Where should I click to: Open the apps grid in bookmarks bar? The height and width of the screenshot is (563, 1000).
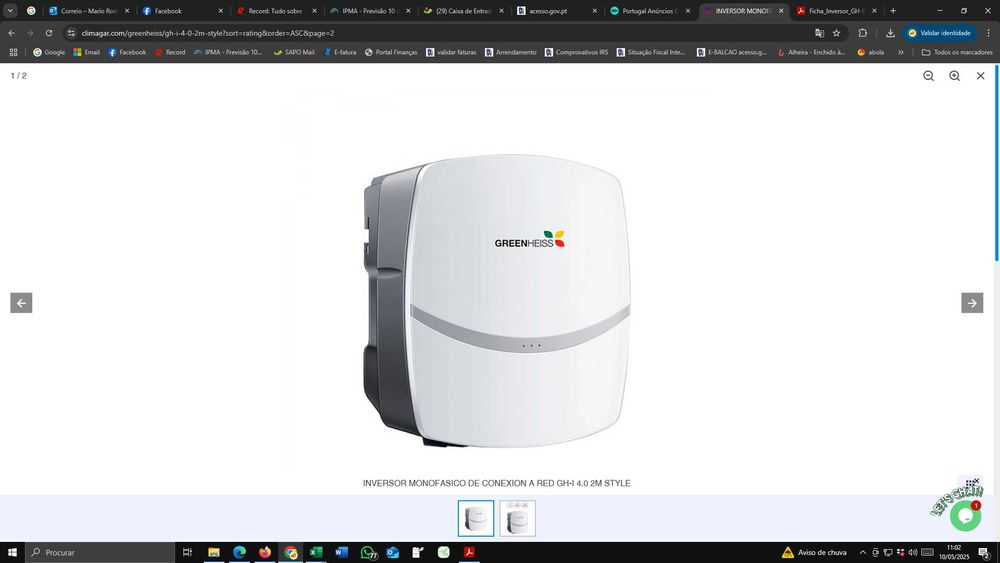[13, 52]
